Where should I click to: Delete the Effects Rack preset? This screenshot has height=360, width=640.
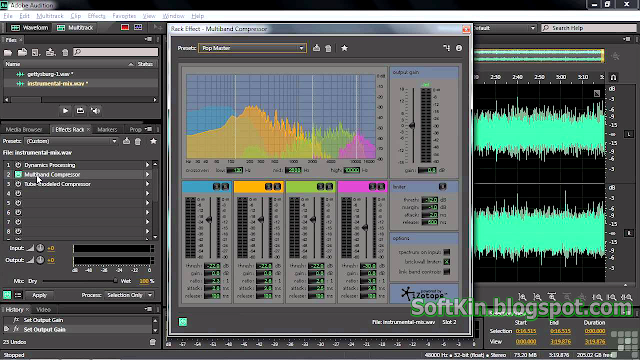138,141
